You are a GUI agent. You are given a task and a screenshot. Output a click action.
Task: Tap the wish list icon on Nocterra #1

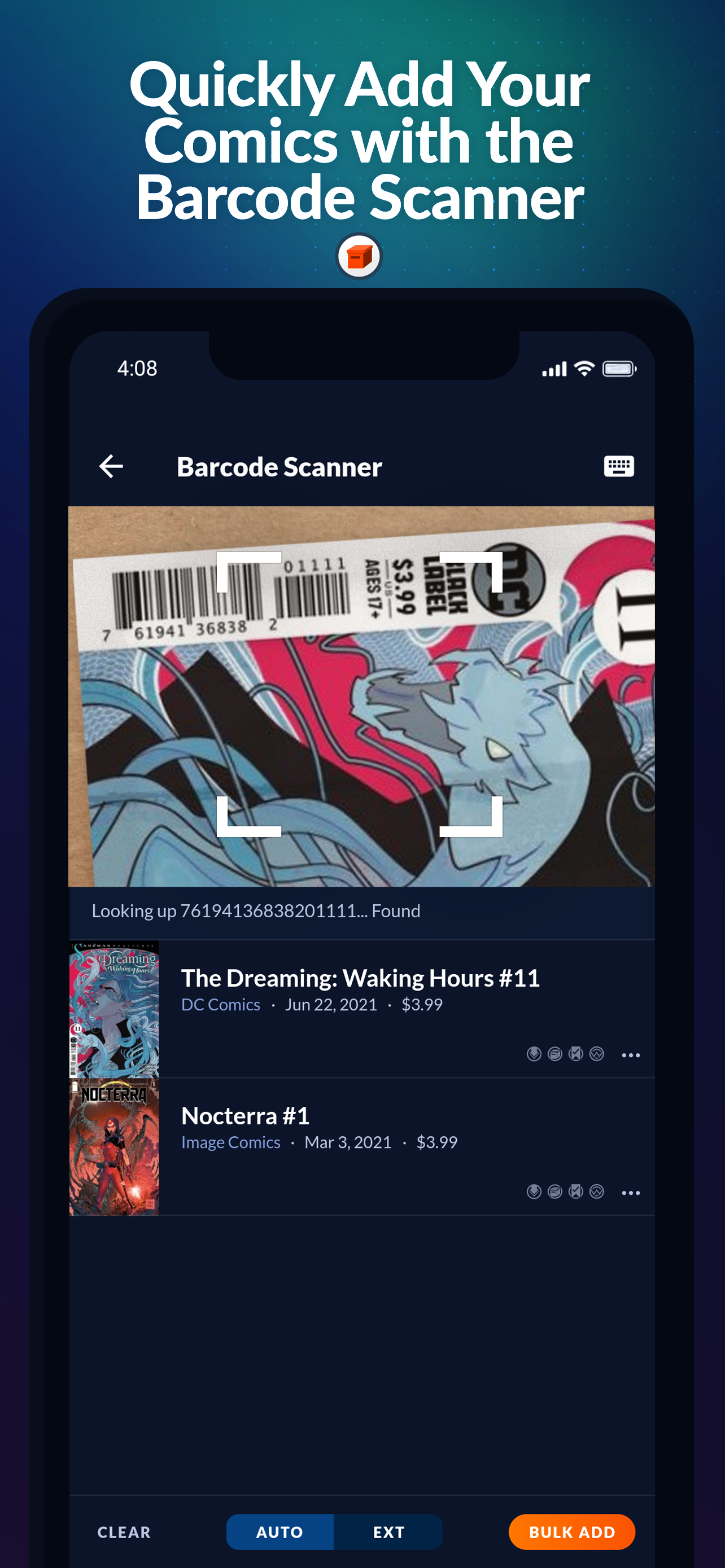(x=597, y=1191)
